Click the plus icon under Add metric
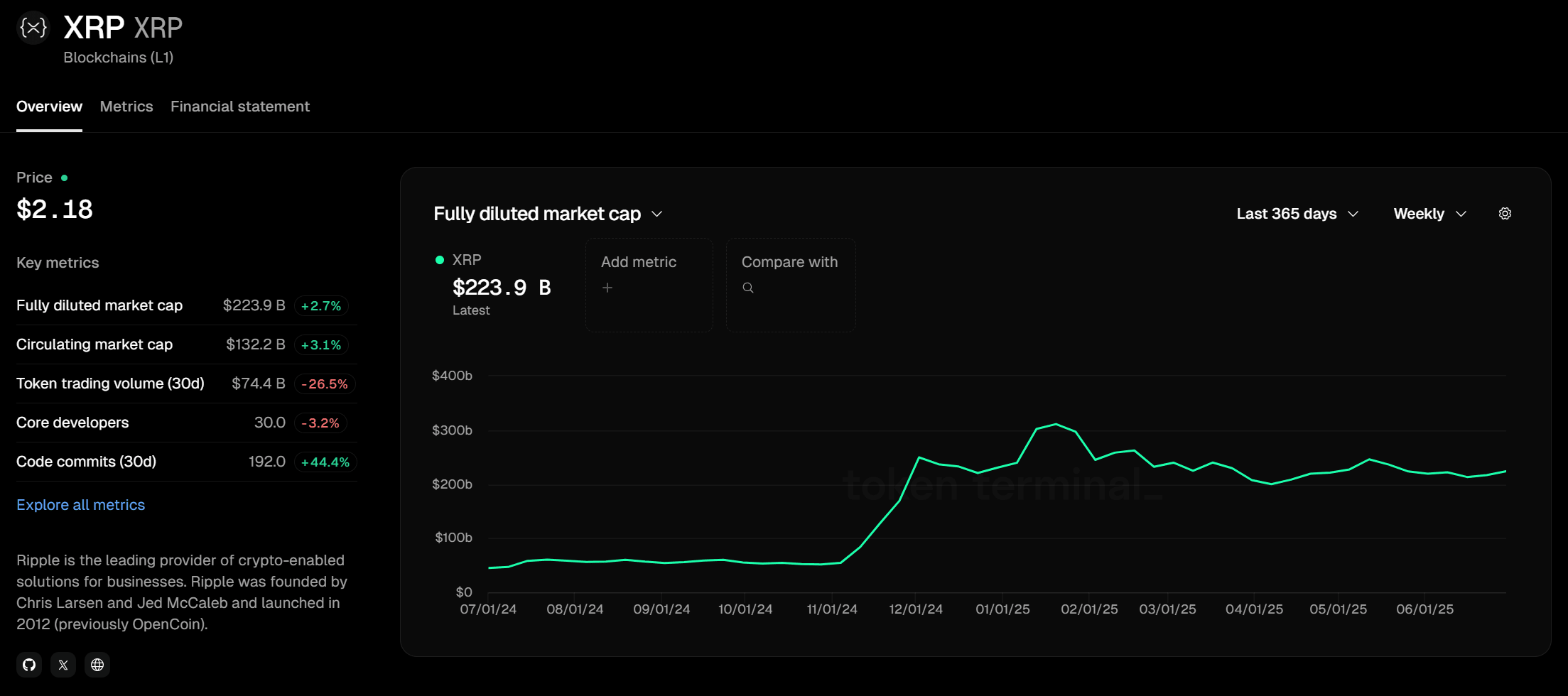Screen dimensions: 1568x696 tap(607, 288)
